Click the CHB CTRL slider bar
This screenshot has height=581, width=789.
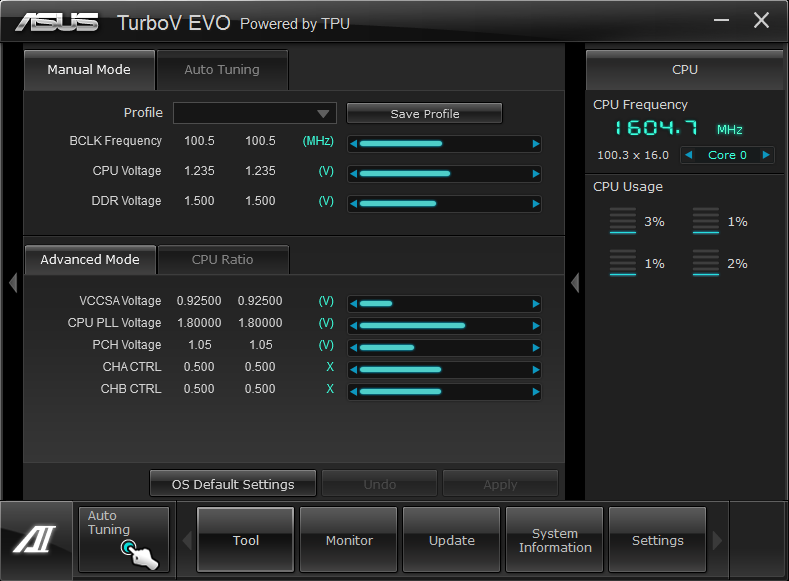(x=445, y=392)
